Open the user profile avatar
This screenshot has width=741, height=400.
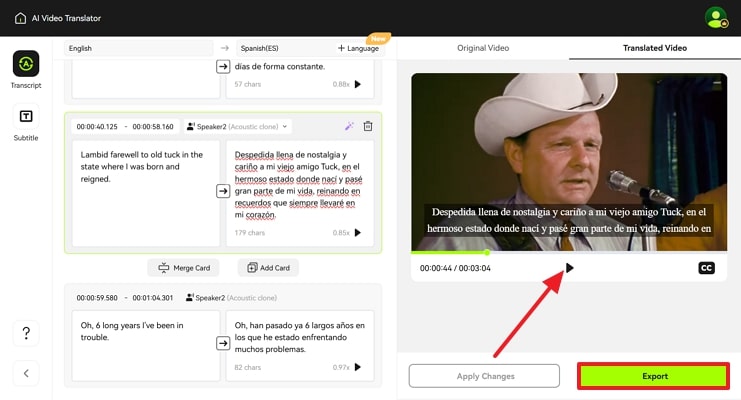716,18
